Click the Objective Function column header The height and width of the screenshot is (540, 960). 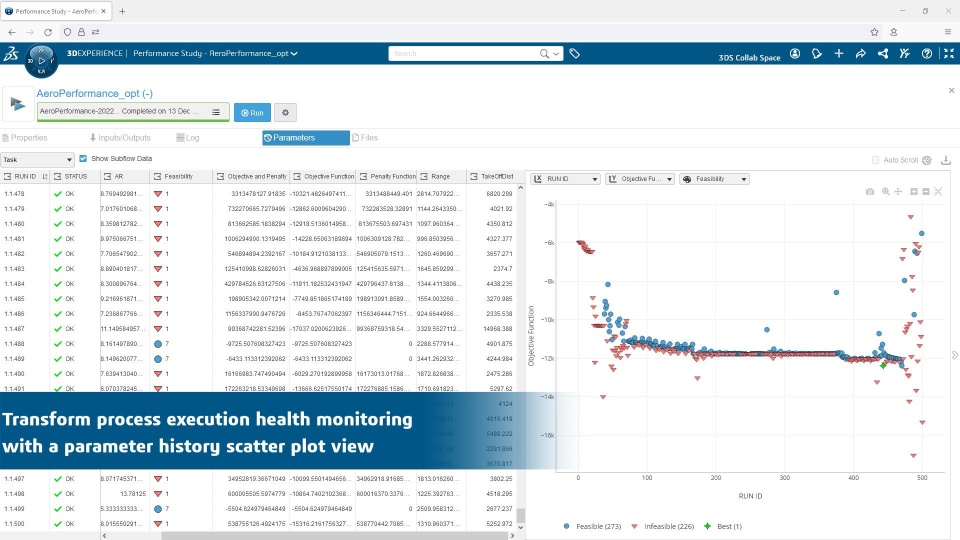323,176
